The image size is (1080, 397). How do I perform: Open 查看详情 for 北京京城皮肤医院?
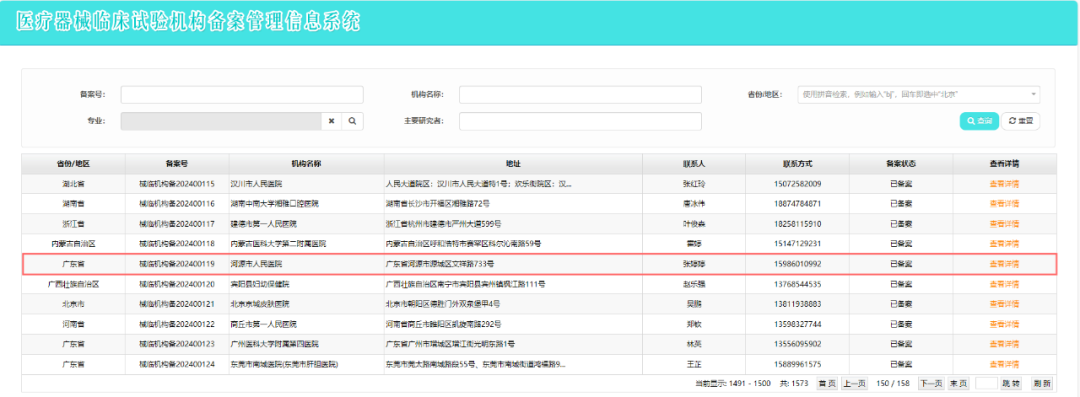point(1004,304)
